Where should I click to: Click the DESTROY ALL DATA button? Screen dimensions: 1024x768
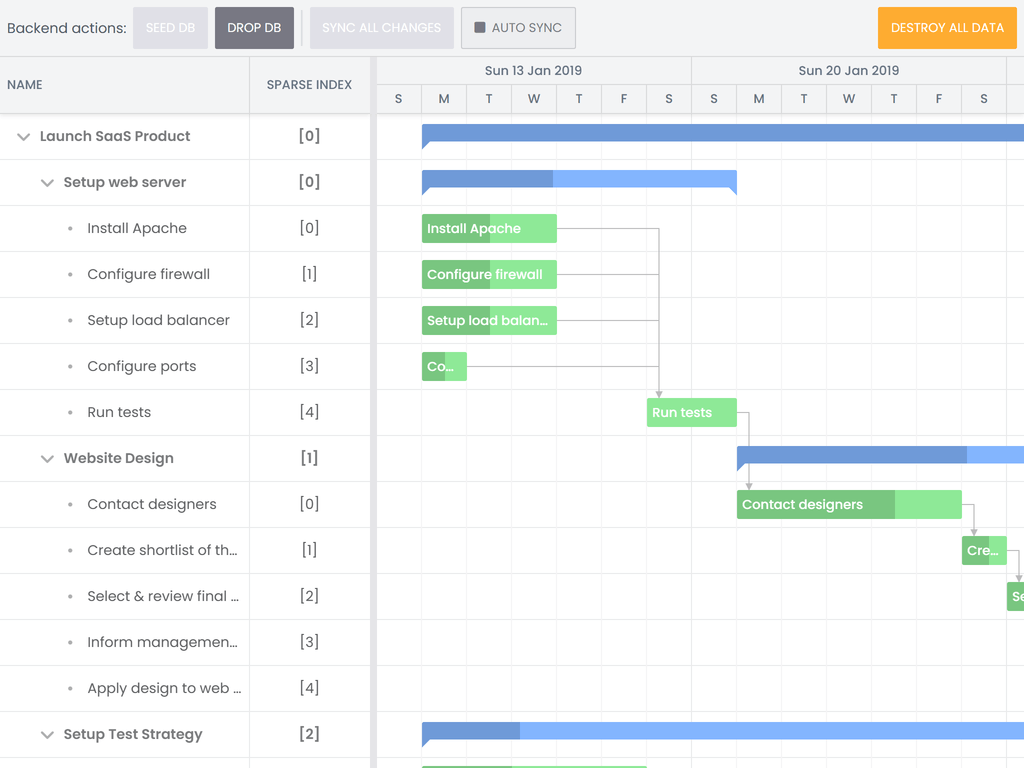947,28
